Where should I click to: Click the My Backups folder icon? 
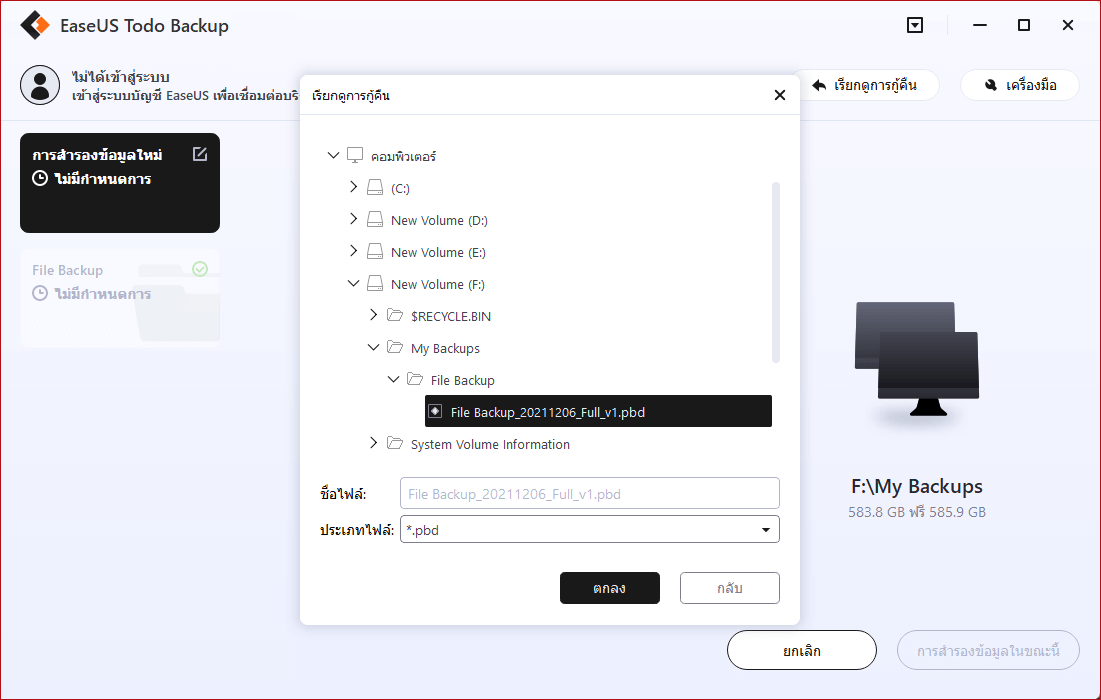click(x=395, y=348)
